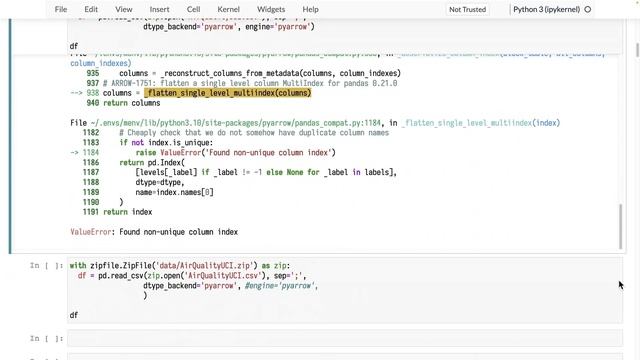Image resolution: width=640 pixels, height=360 pixels.
Task: Click the 'ValueError: Found non-unique column index' message
Action: (154, 232)
